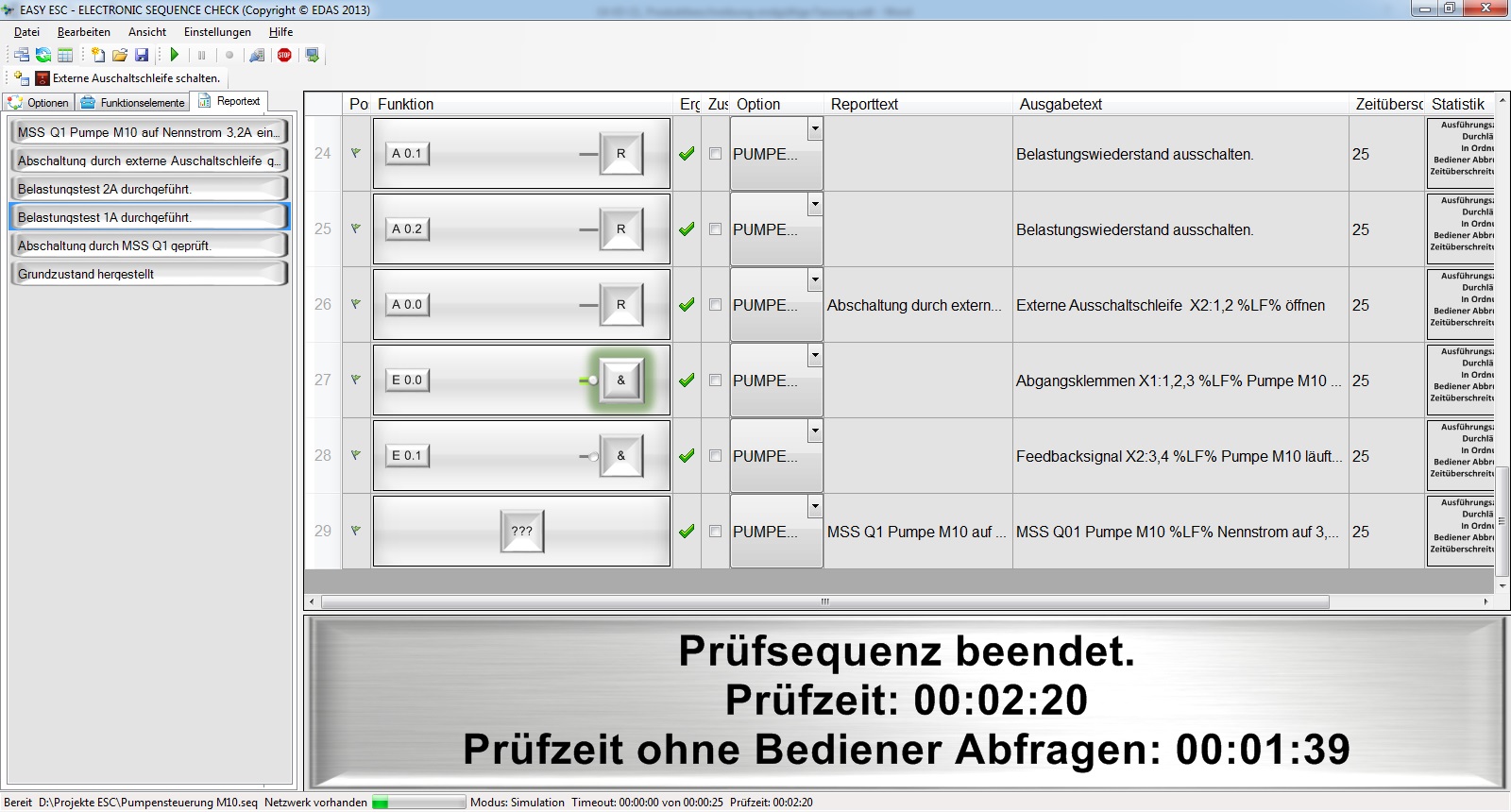Click the blue floppy disk Save icon
The width and height of the screenshot is (1511, 812).
142,55
